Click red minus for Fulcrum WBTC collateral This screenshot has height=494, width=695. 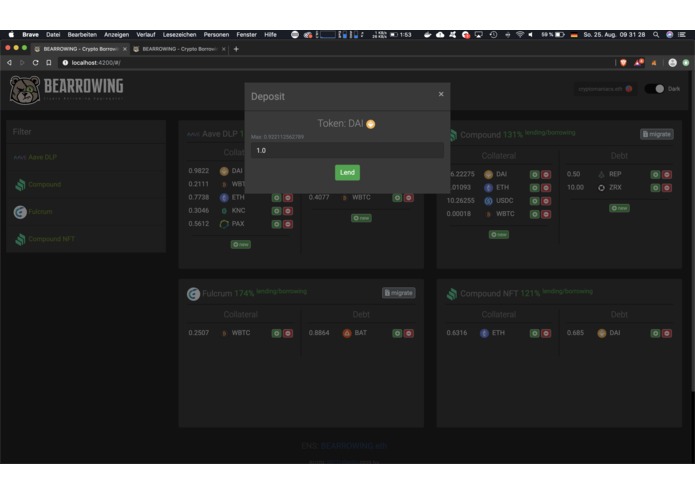coord(288,333)
